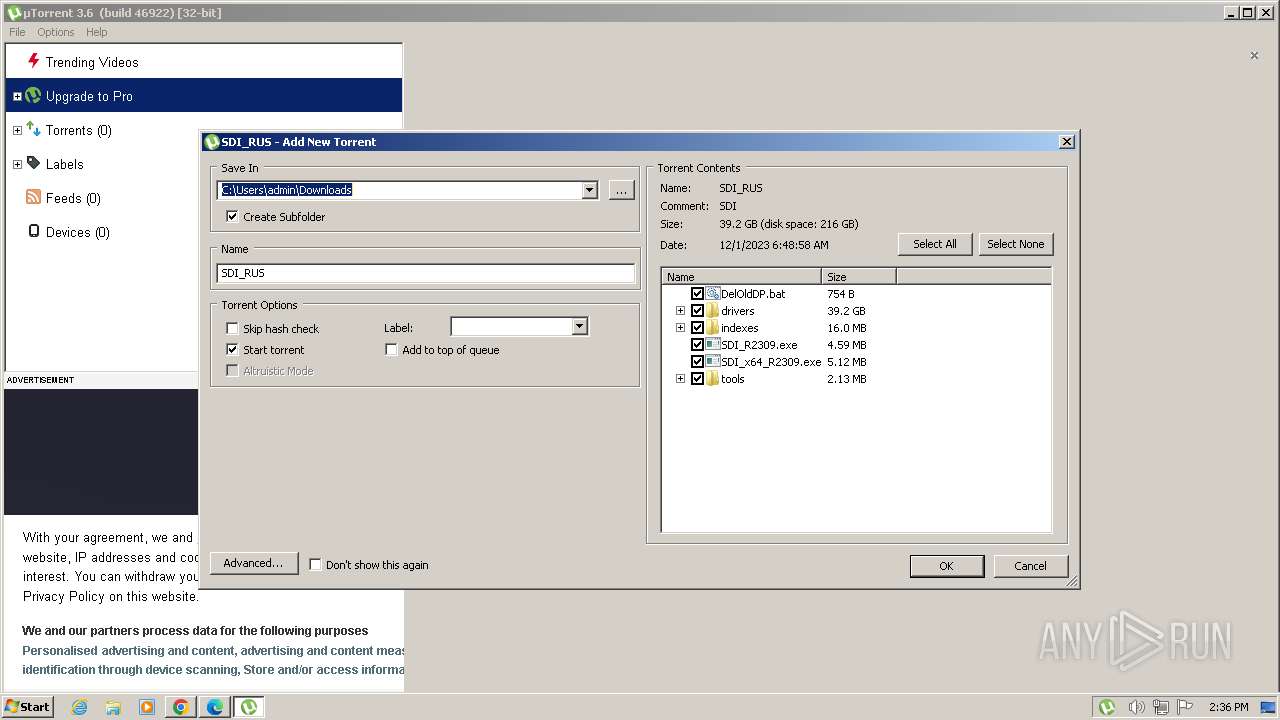Confirm the torrent with OK
This screenshot has width=1280, height=720.
tap(946, 566)
